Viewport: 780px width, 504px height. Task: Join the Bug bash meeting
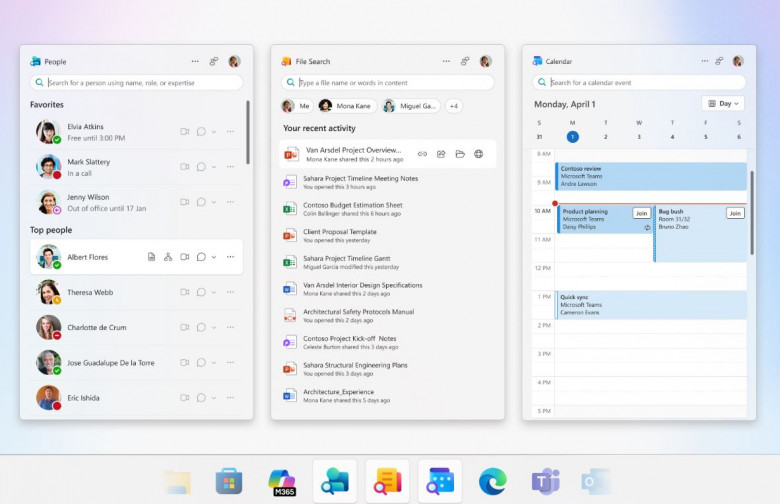pyautogui.click(x=735, y=213)
